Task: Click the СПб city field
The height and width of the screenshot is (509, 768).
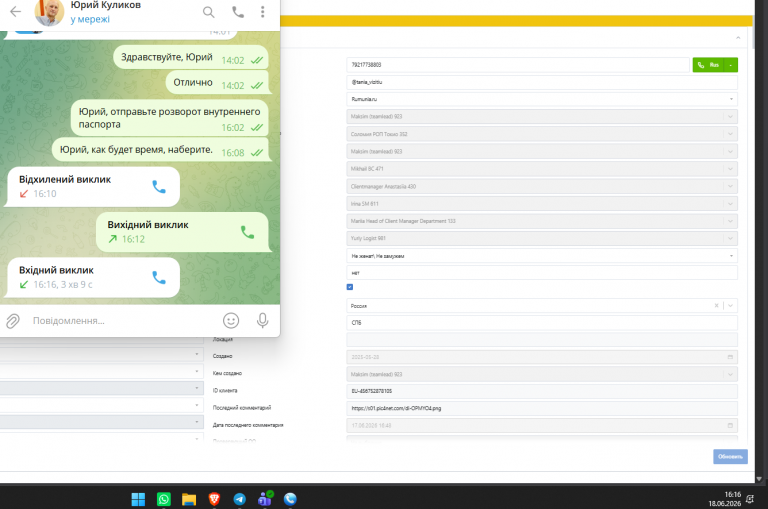Action: [542, 323]
